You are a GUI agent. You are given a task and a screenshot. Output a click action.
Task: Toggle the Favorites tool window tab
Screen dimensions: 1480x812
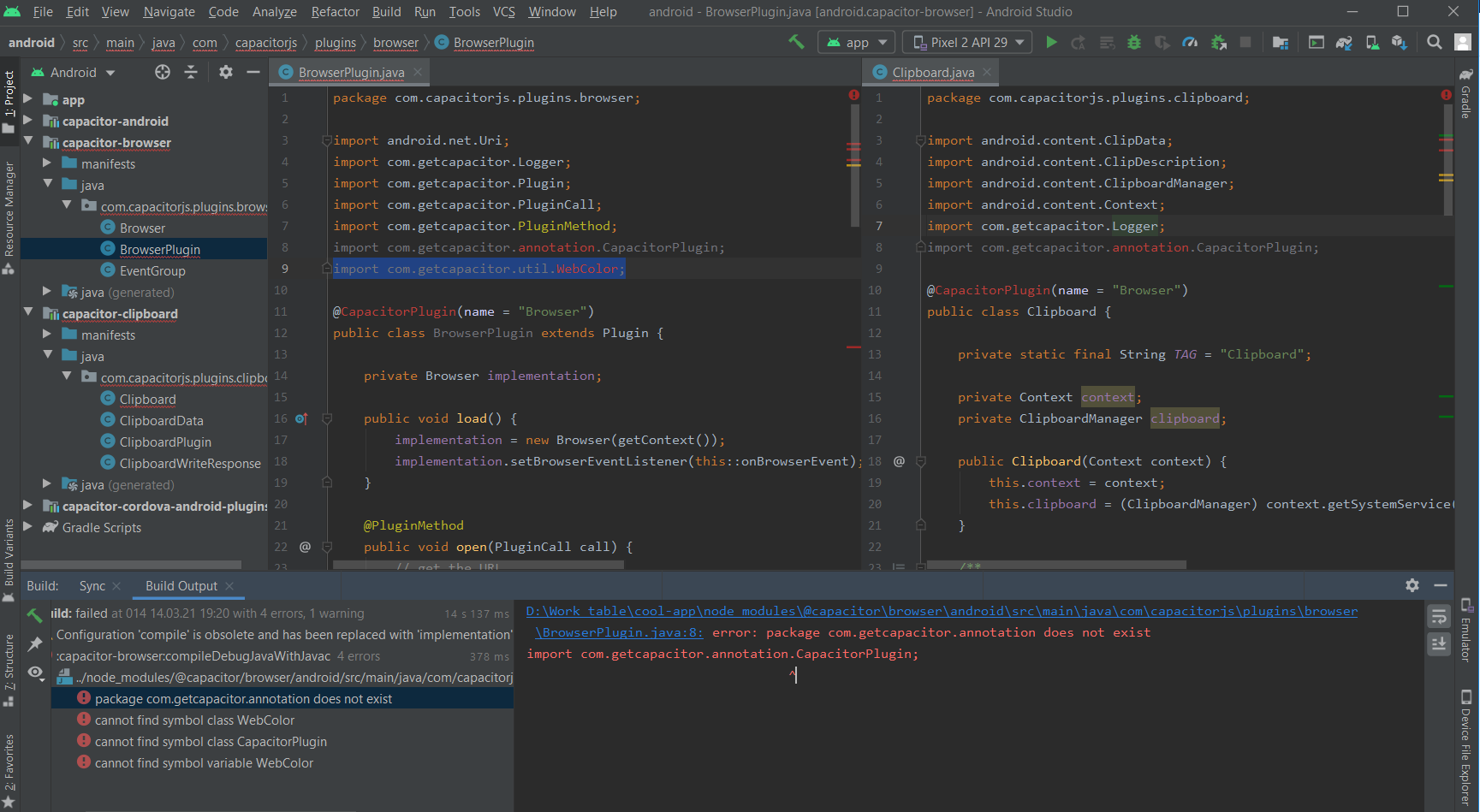coord(9,769)
